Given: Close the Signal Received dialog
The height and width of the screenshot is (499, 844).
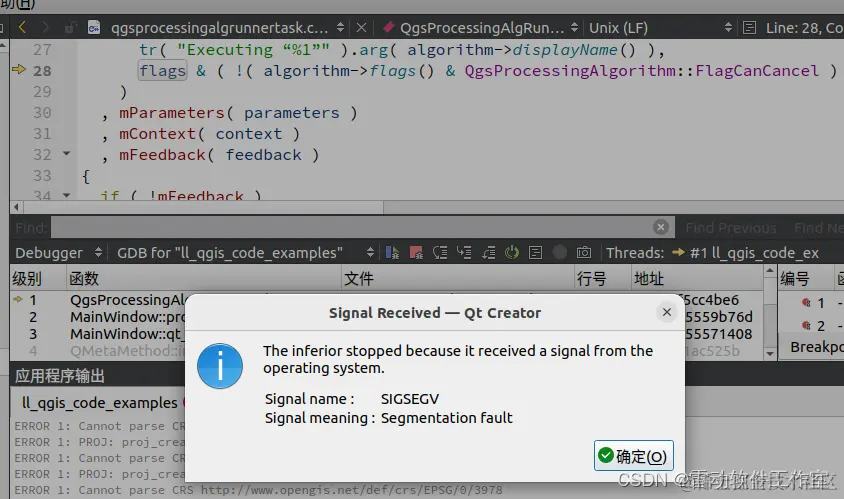Looking at the screenshot, I should tap(666, 312).
